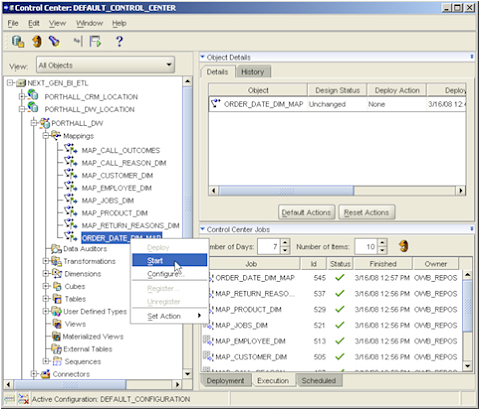Open the Edit menu

(34, 23)
